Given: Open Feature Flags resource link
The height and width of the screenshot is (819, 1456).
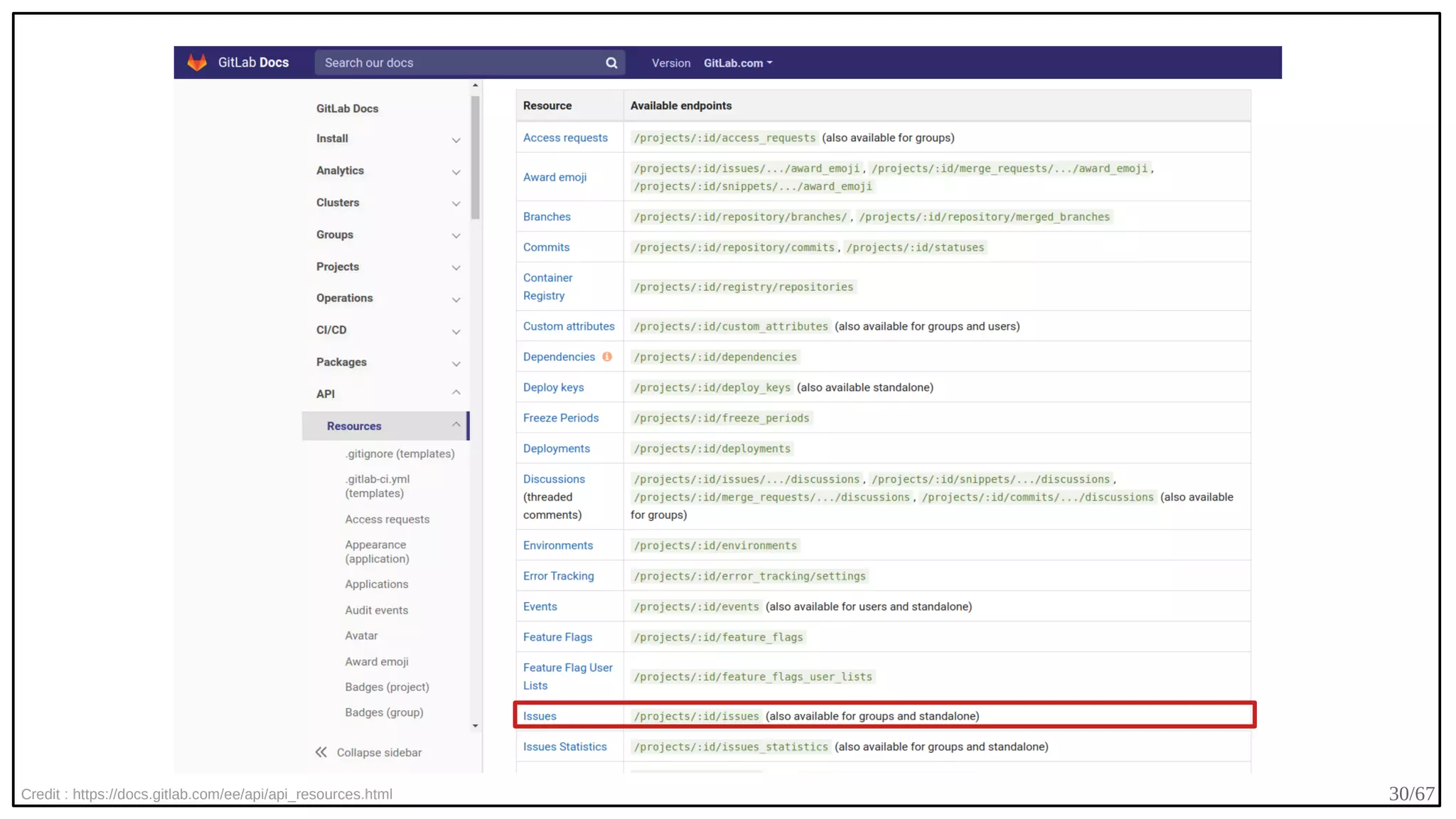Looking at the screenshot, I should pyautogui.click(x=557, y=637).
